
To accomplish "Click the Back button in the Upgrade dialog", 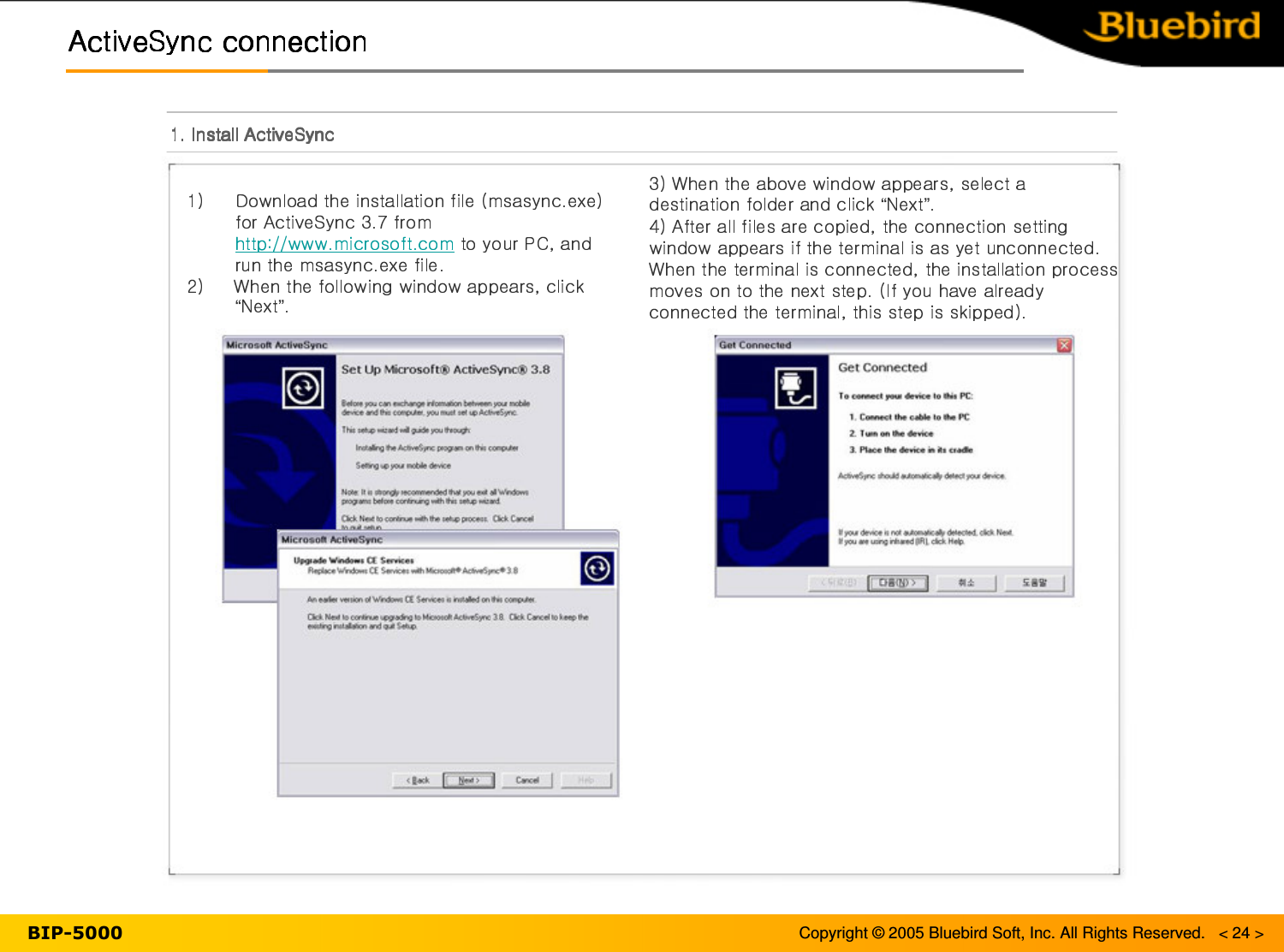I will pyautogui.click(x=418, y=780).
